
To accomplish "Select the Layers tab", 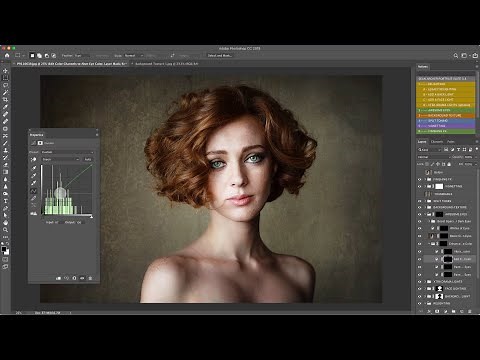I will coord(422,142).
